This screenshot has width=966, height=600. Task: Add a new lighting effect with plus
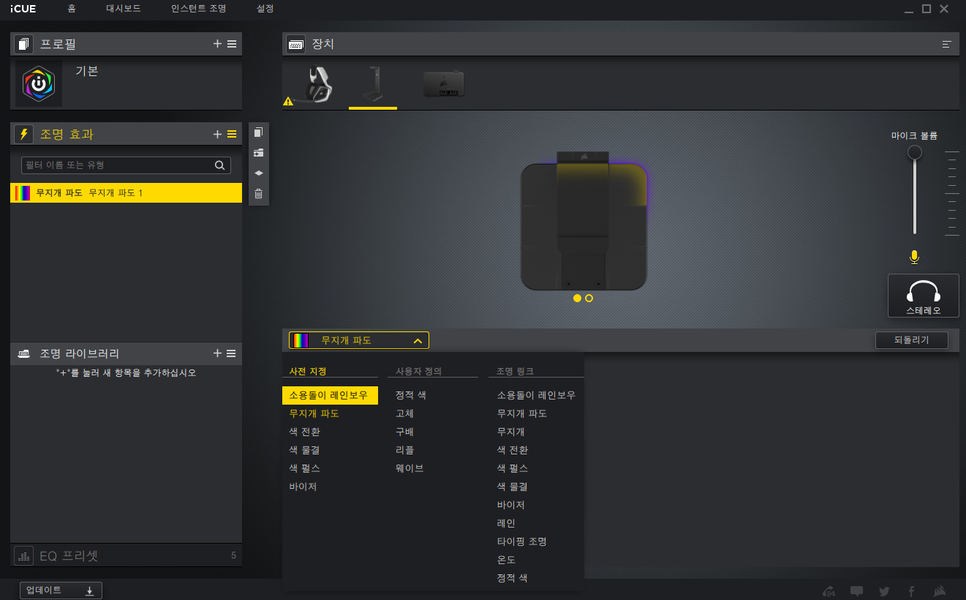point(217,134)
